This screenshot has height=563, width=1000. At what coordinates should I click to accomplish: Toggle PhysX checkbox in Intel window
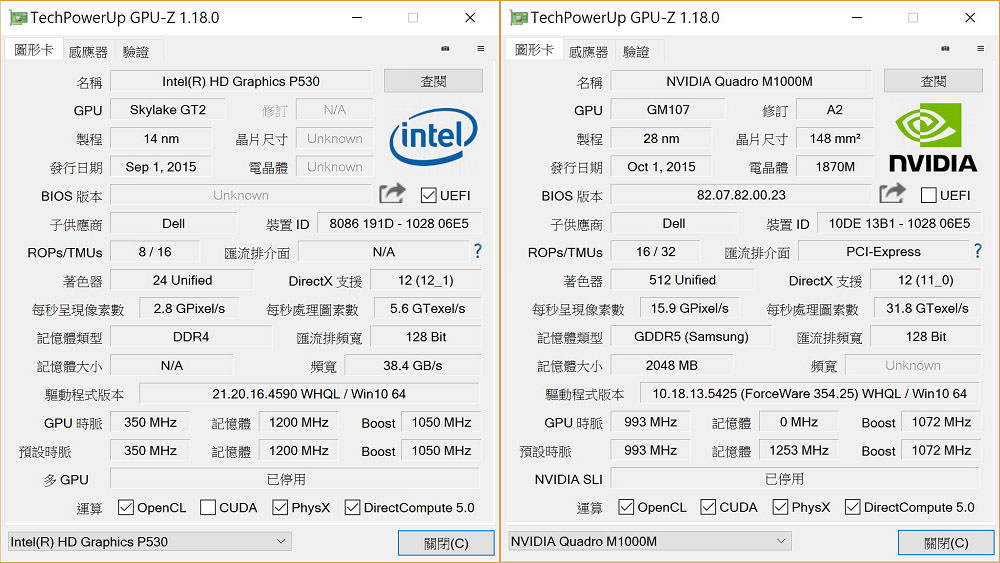click(x=280, y=508)
